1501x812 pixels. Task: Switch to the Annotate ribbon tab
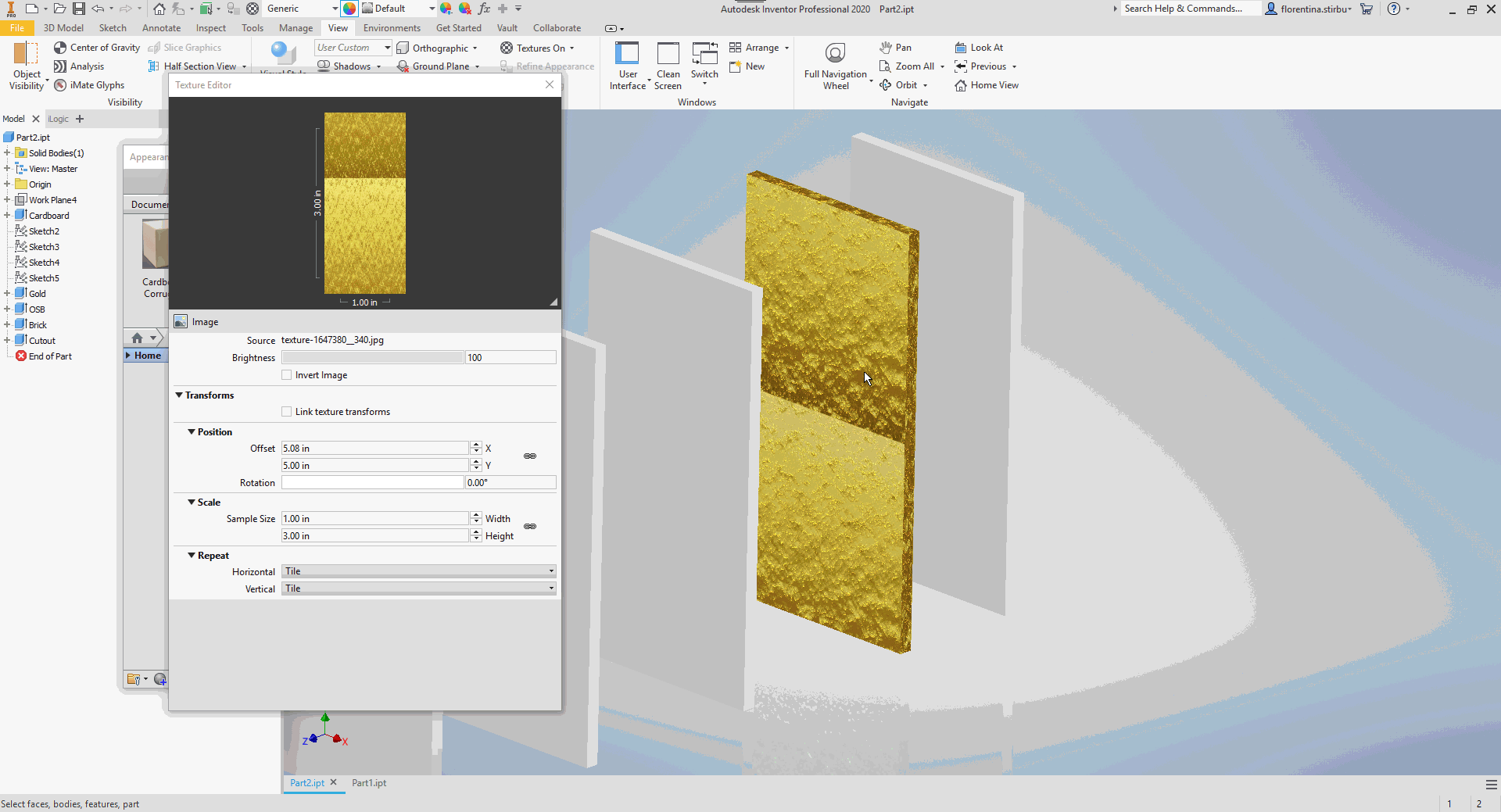click(161, 27)
